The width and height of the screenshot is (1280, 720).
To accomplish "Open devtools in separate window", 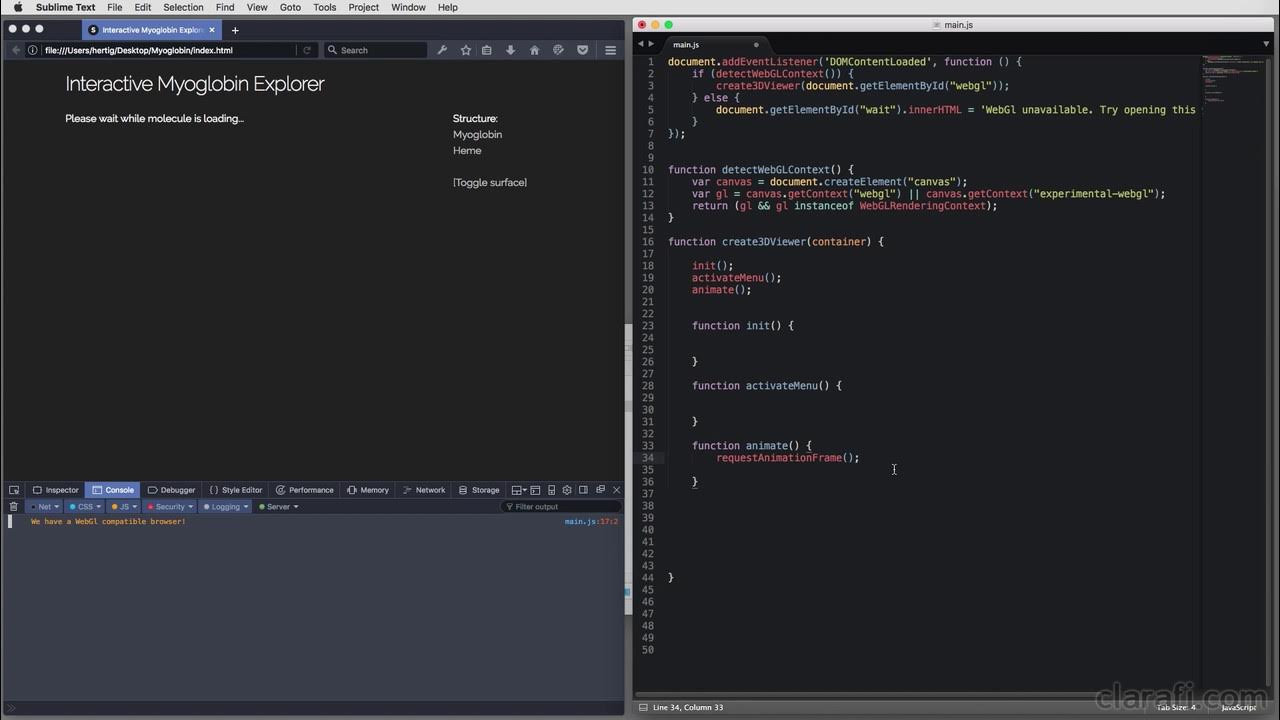I will click(600, 490).
